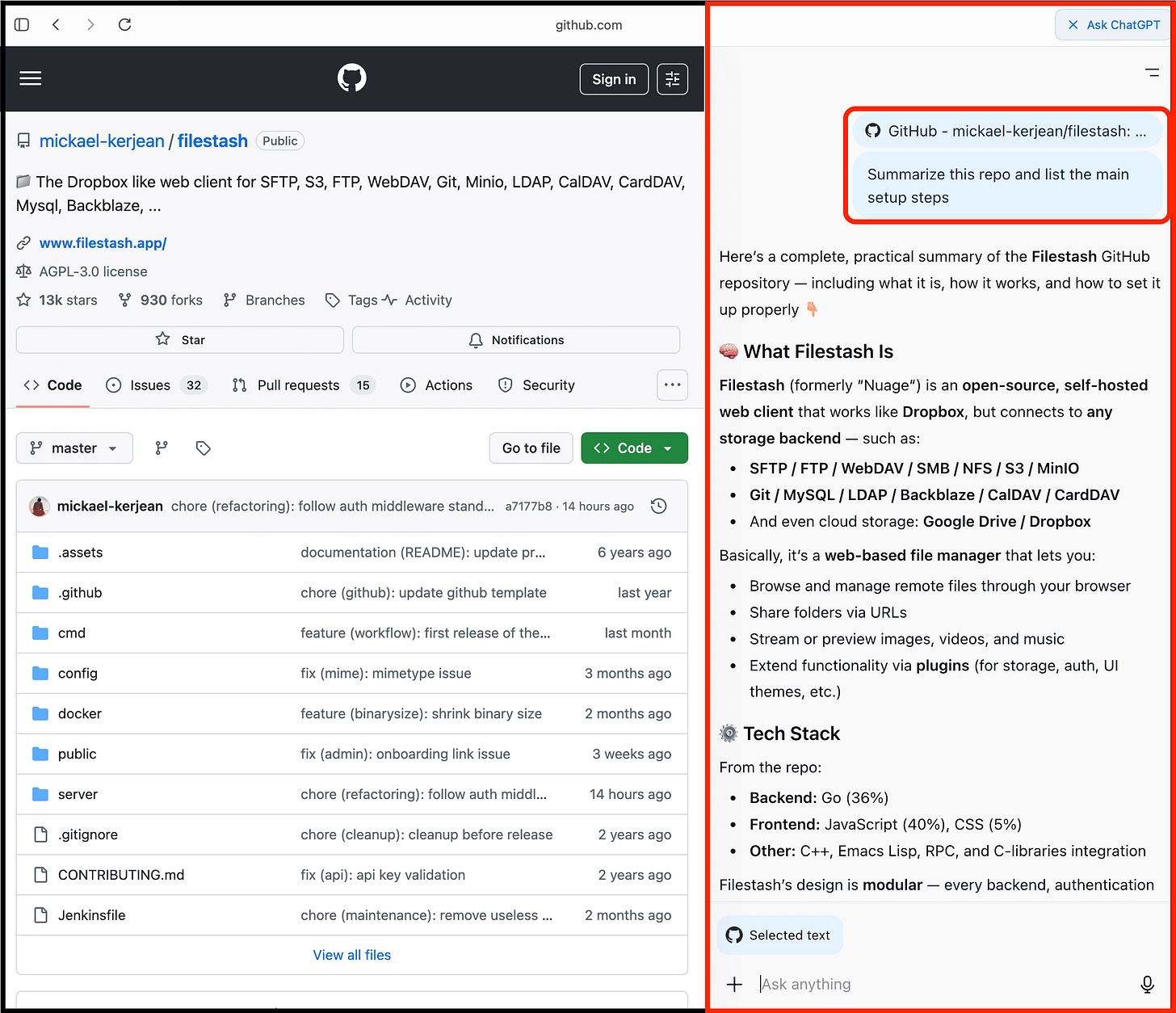
Task: Click the github.com address bar
Action: (x=589, y=25)
